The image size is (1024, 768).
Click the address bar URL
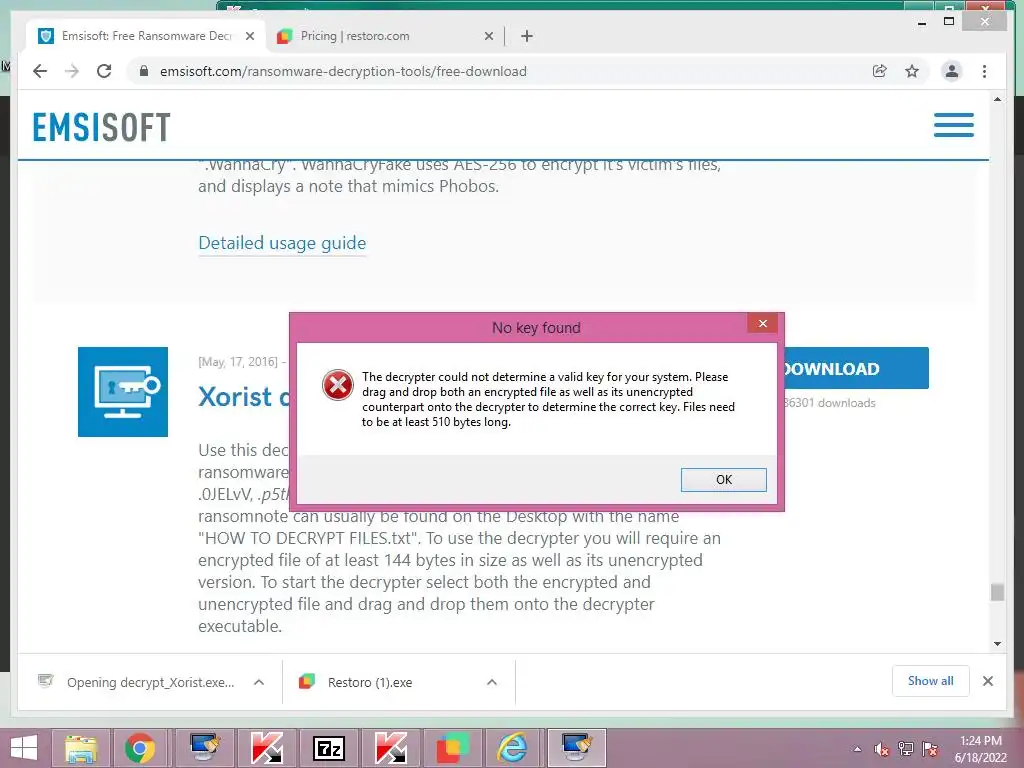(x=343, y=71)
